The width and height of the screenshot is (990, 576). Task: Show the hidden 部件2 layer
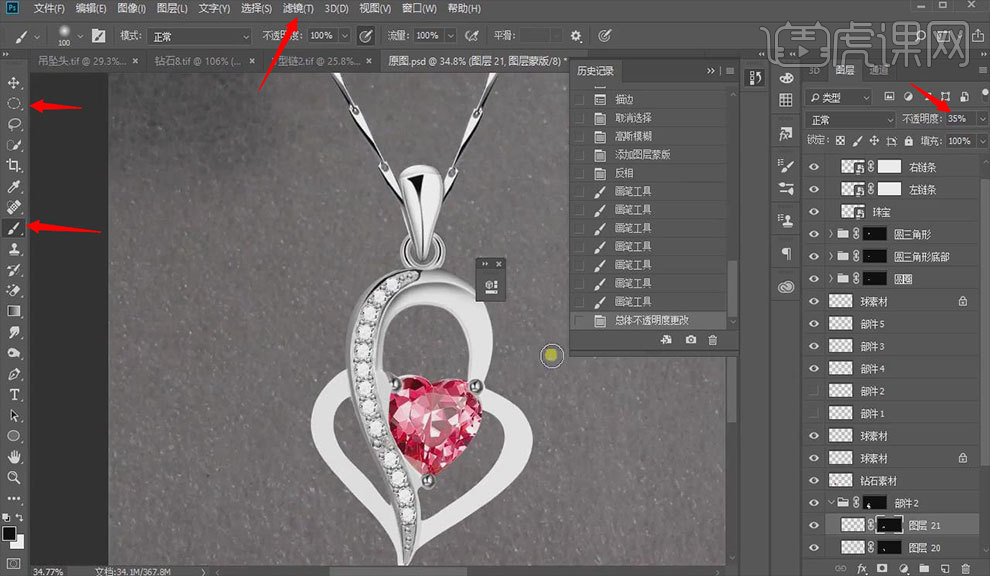[x=813, y=391]
